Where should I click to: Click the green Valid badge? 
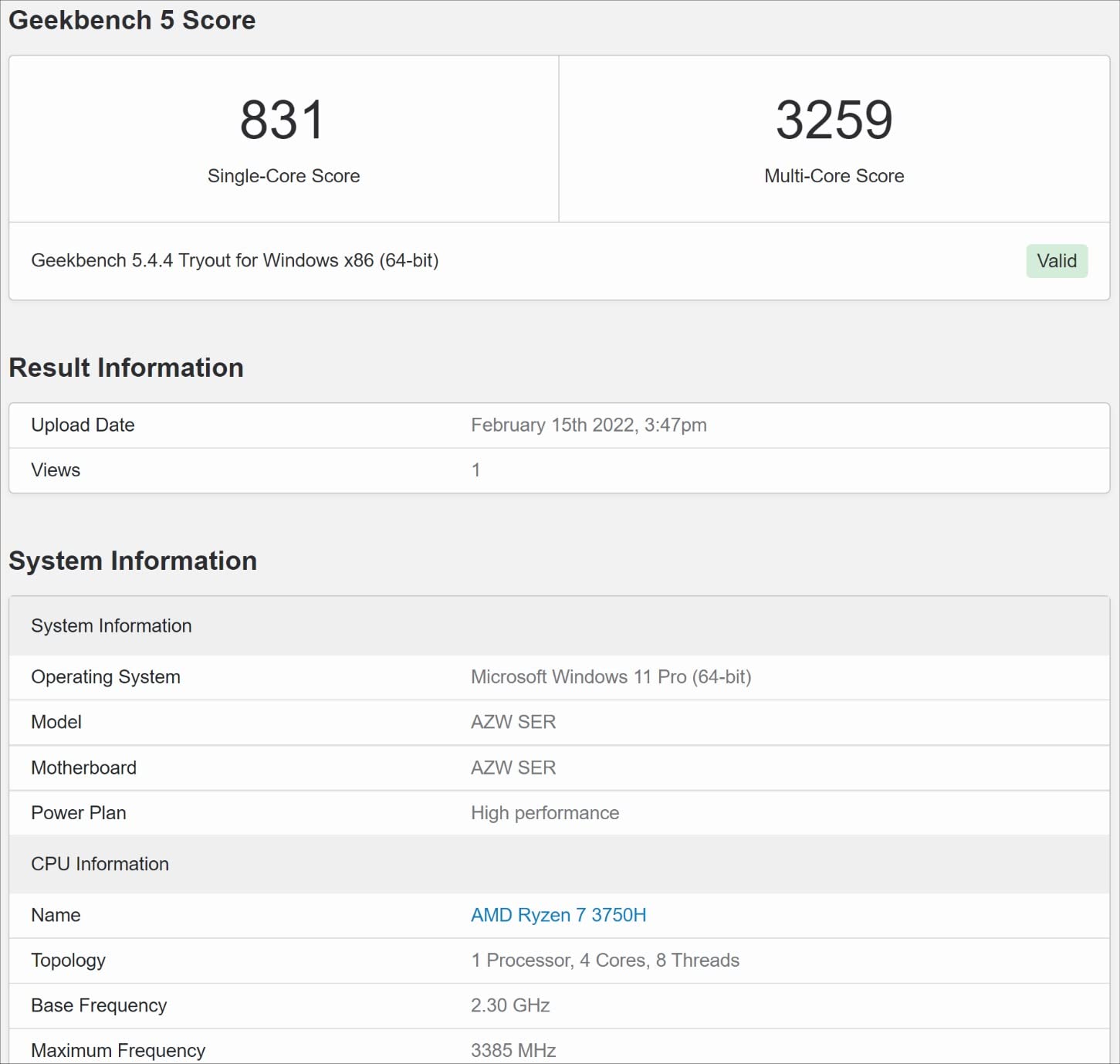pyautogui.click(x=1056, y=261)
